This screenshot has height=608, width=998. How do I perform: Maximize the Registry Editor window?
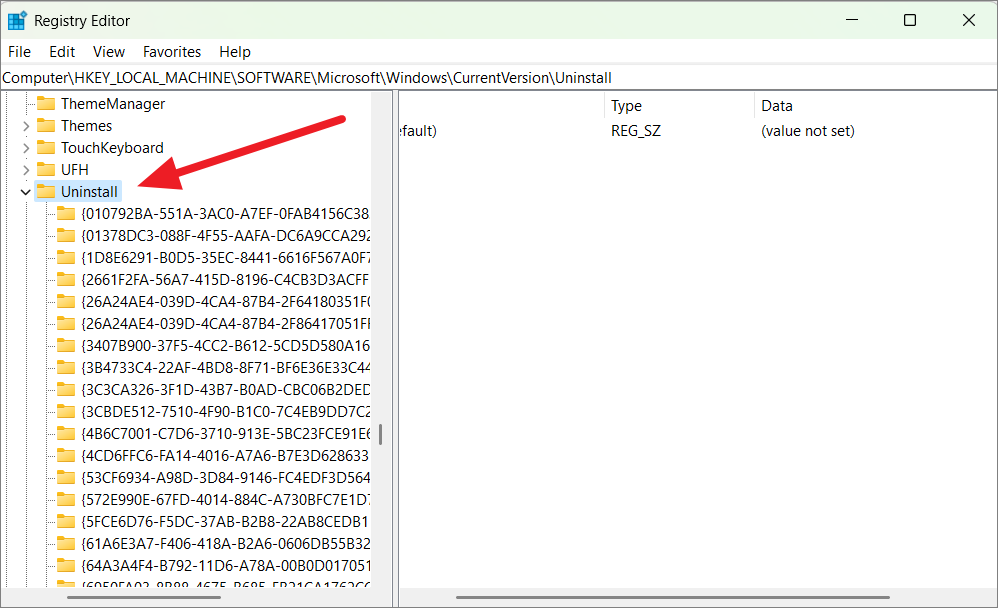point(910,20)
